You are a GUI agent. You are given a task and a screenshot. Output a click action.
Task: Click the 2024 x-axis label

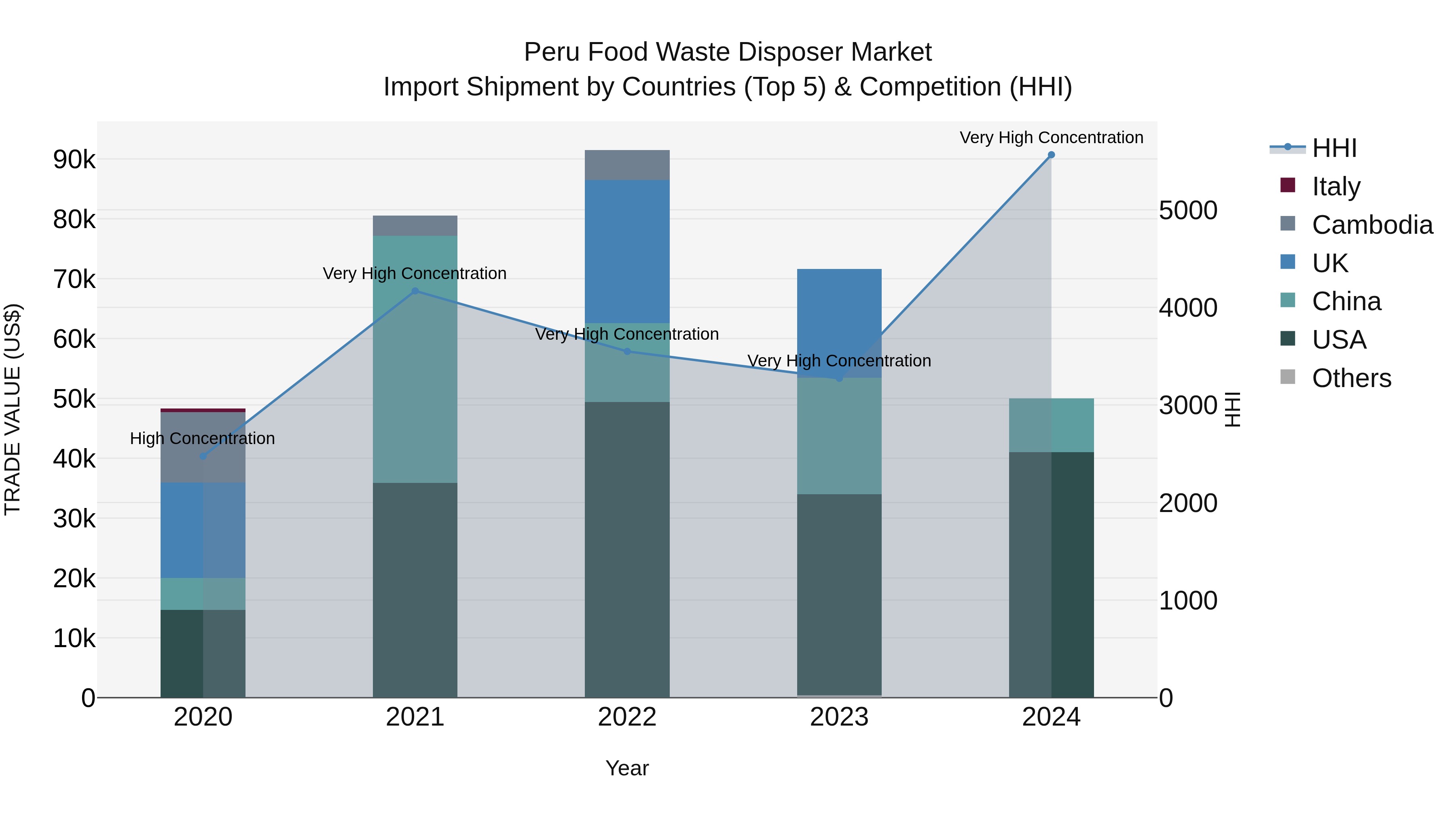1051,717
